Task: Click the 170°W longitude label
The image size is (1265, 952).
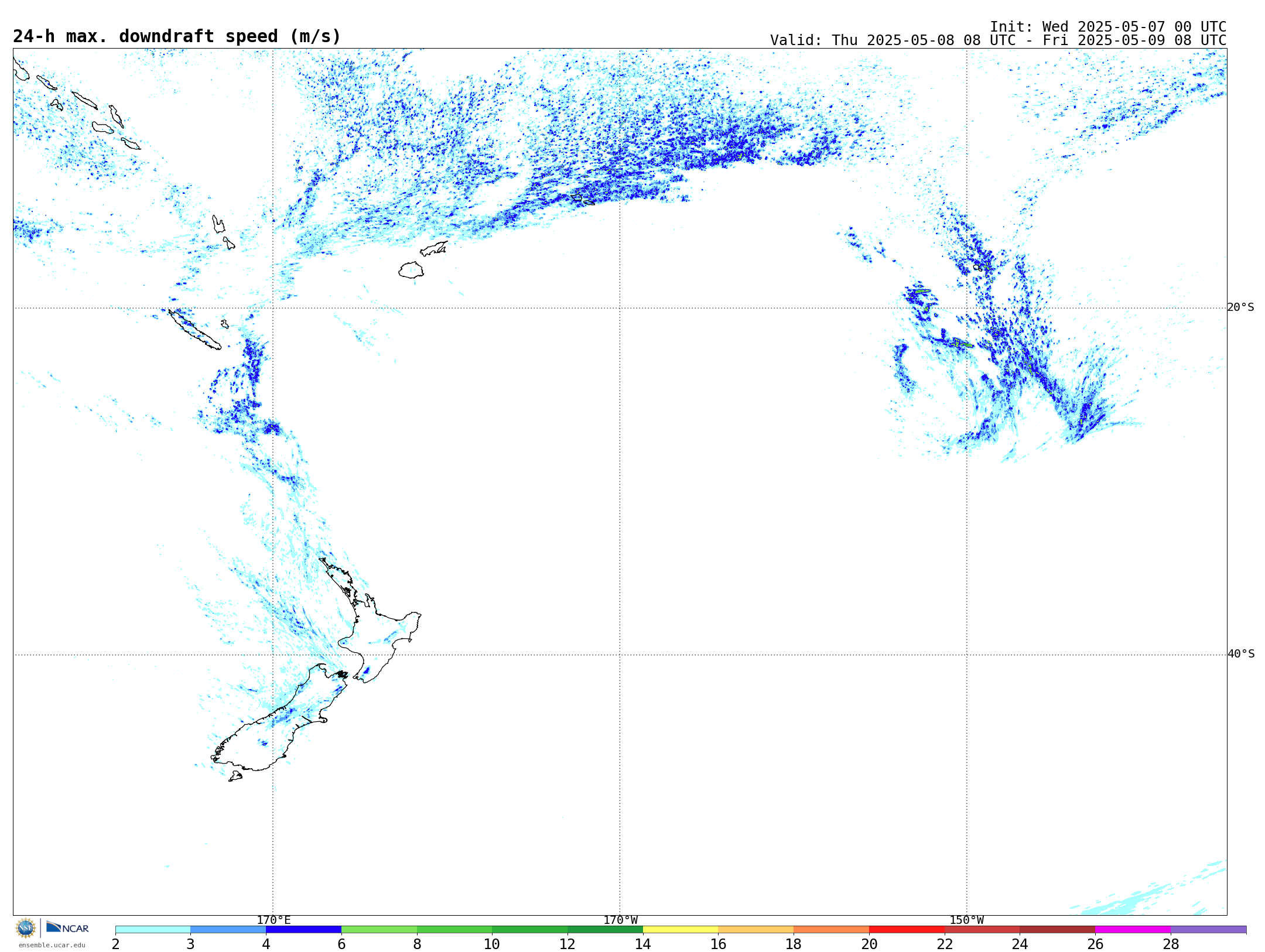Action: coord(620,920)
